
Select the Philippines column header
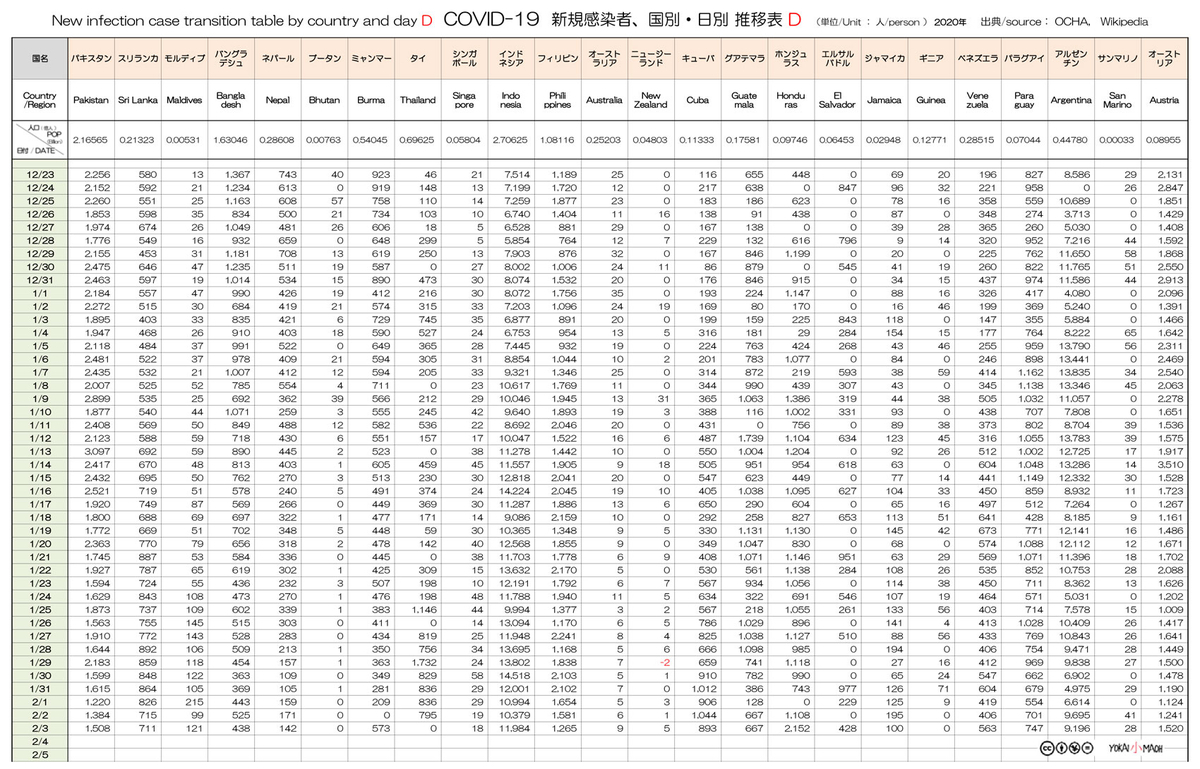pyautogui.click(x=558, y=100)
